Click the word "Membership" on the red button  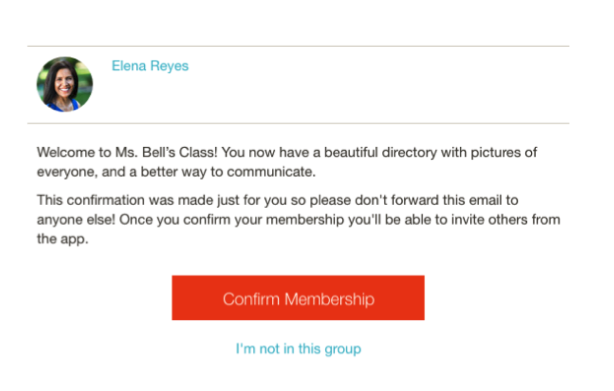[x=329, y=299]
